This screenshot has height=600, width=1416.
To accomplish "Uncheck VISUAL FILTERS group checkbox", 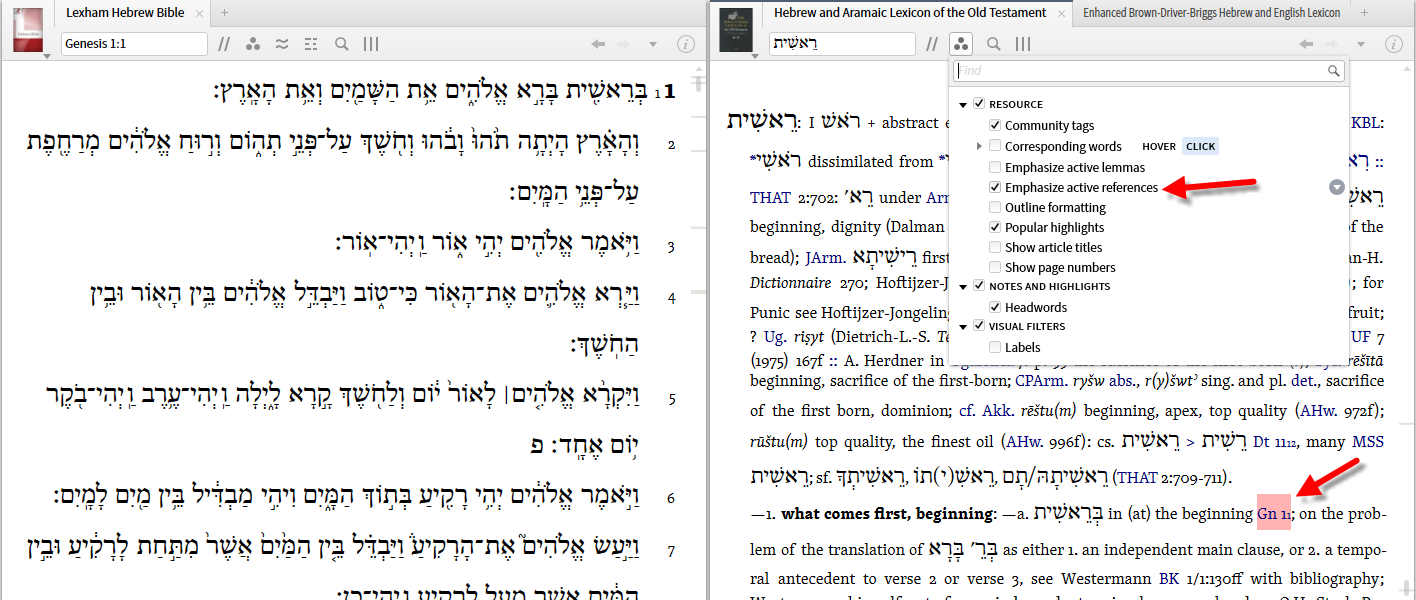I will click(x=979, y=326).
